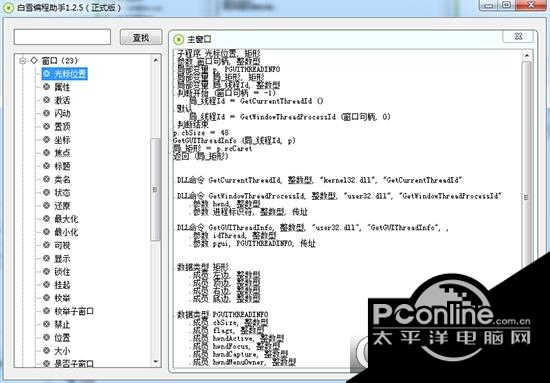Image resolution: width=550 pixels, height=383 pixels.
Task: Click the icon beside 类名
Action: (47, 179)
